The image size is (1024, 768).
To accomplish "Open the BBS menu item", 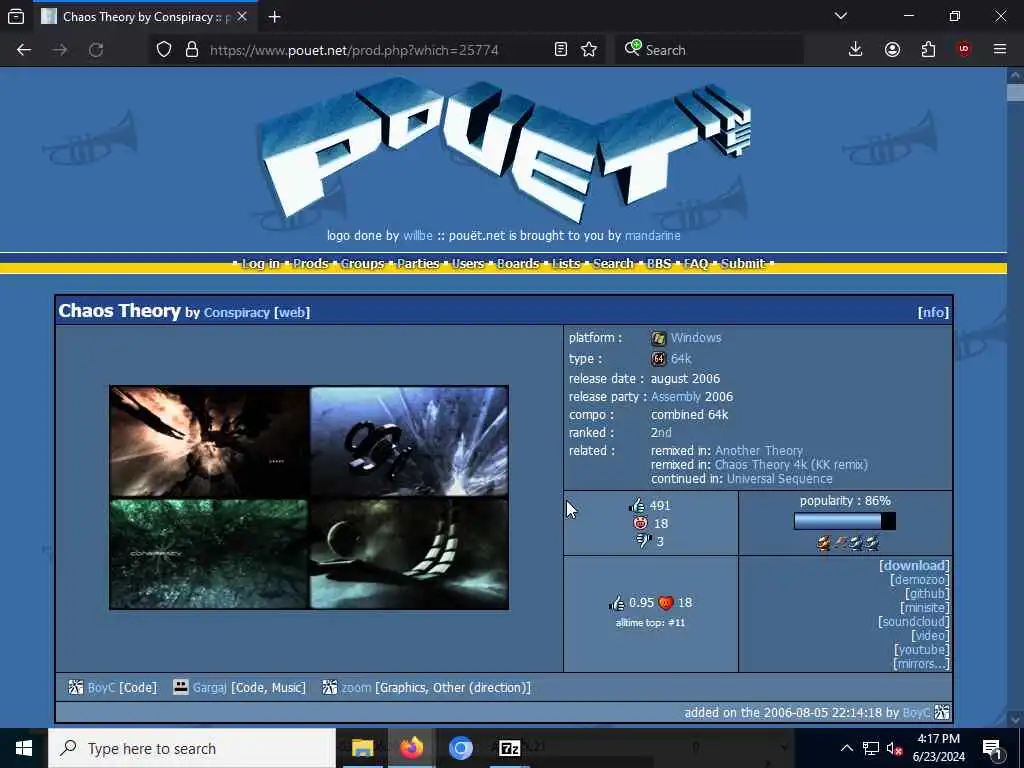I will [x=658, y=264].
